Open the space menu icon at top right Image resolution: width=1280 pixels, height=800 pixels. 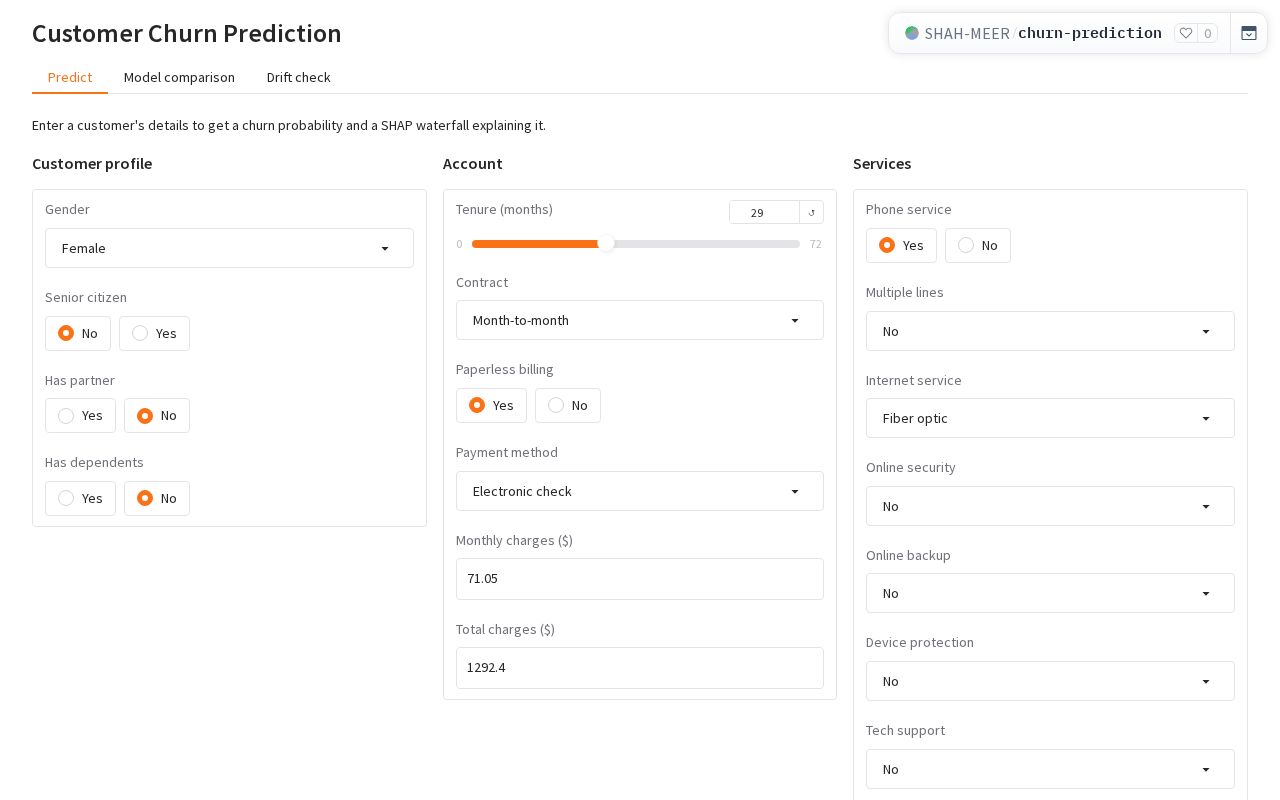coord(1249,33)
